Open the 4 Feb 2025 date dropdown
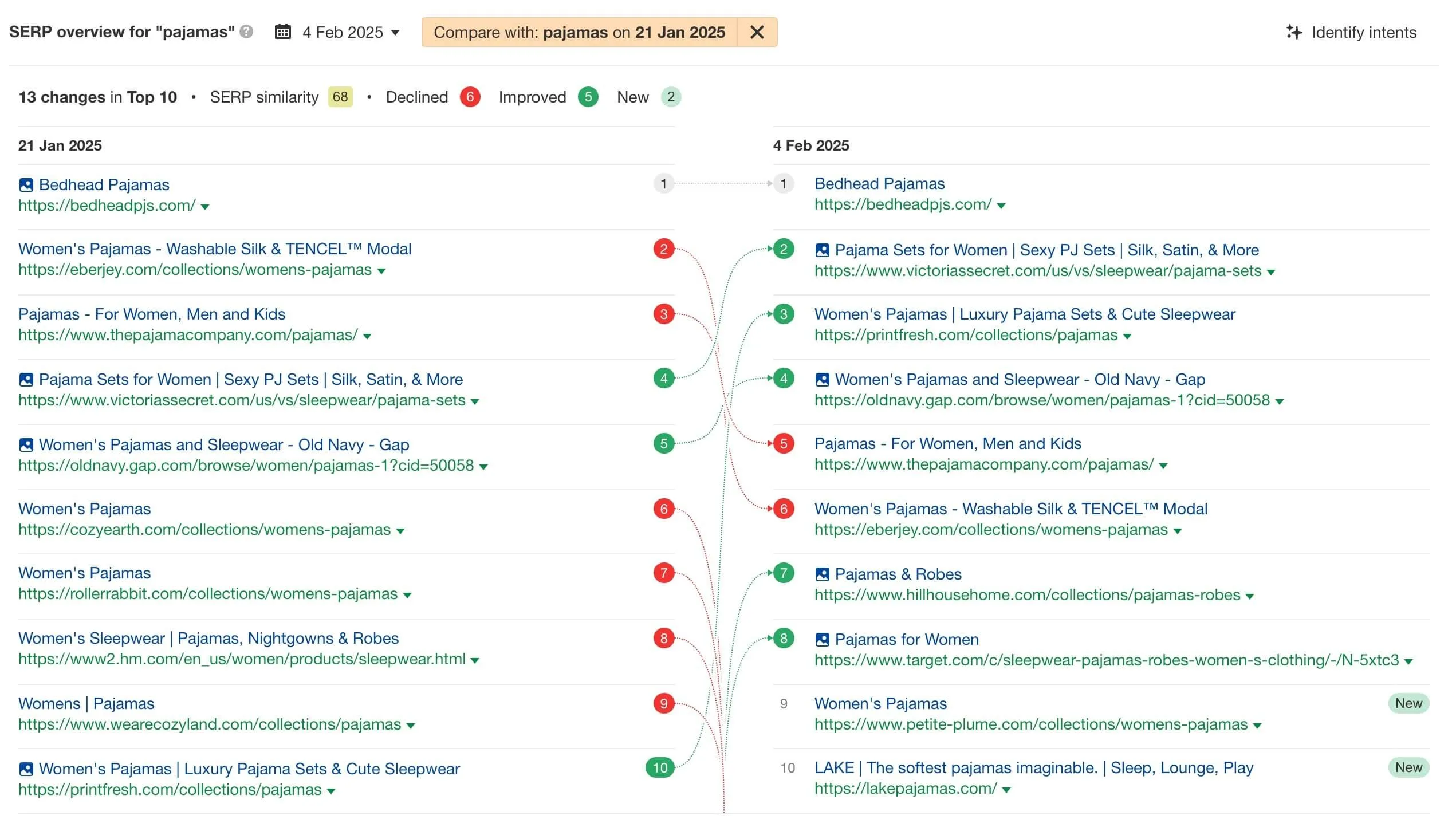The height and width of the screenshot is (827, 1456). click(395, 33)
